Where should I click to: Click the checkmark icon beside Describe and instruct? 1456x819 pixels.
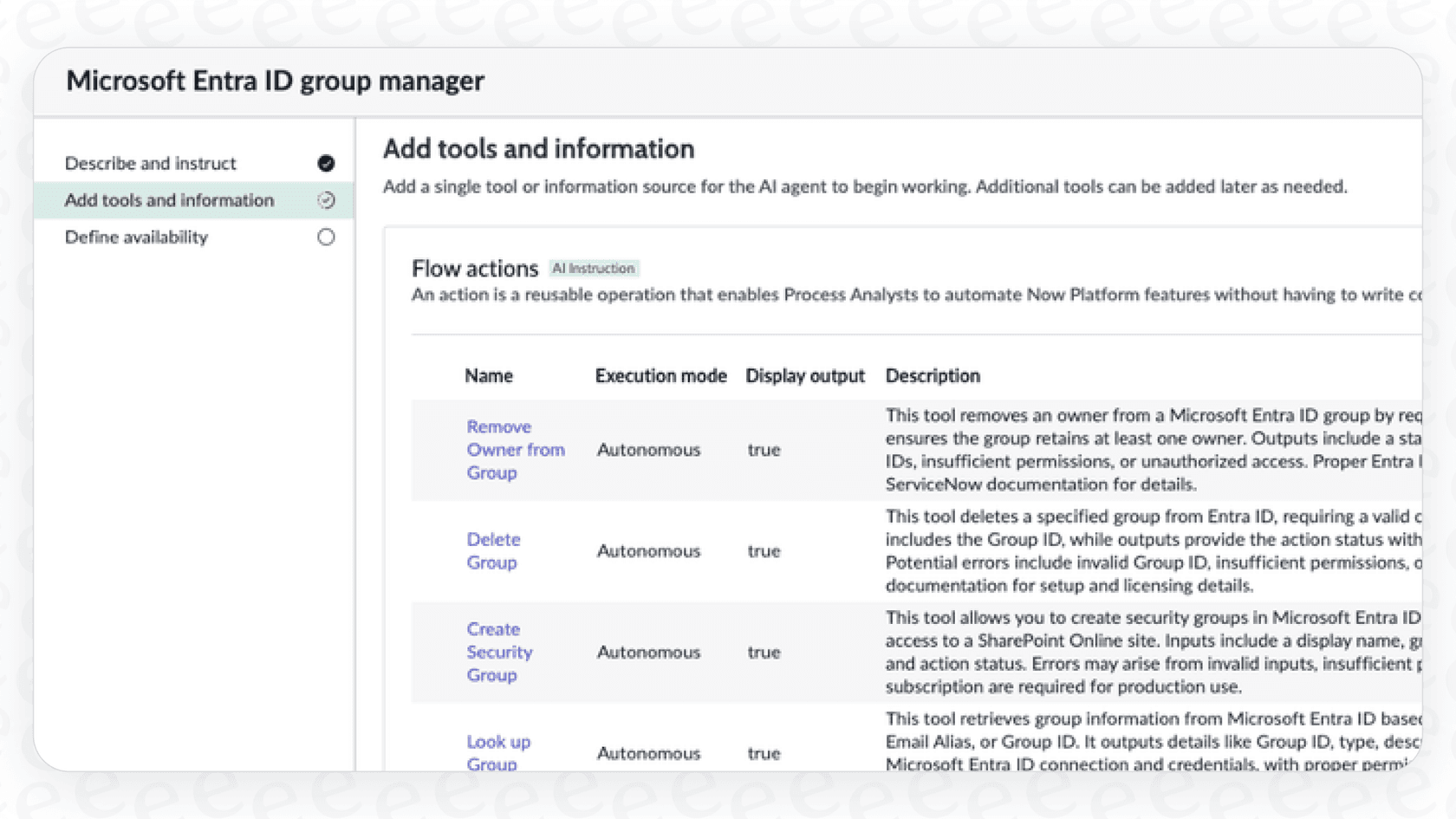326,163
